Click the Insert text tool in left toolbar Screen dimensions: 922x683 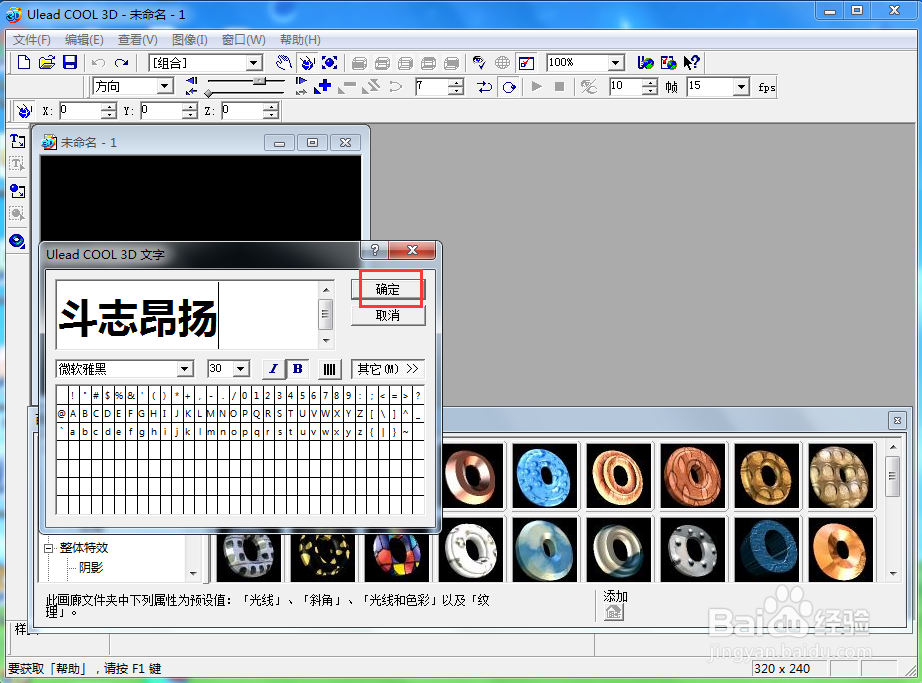click(18, 141)
